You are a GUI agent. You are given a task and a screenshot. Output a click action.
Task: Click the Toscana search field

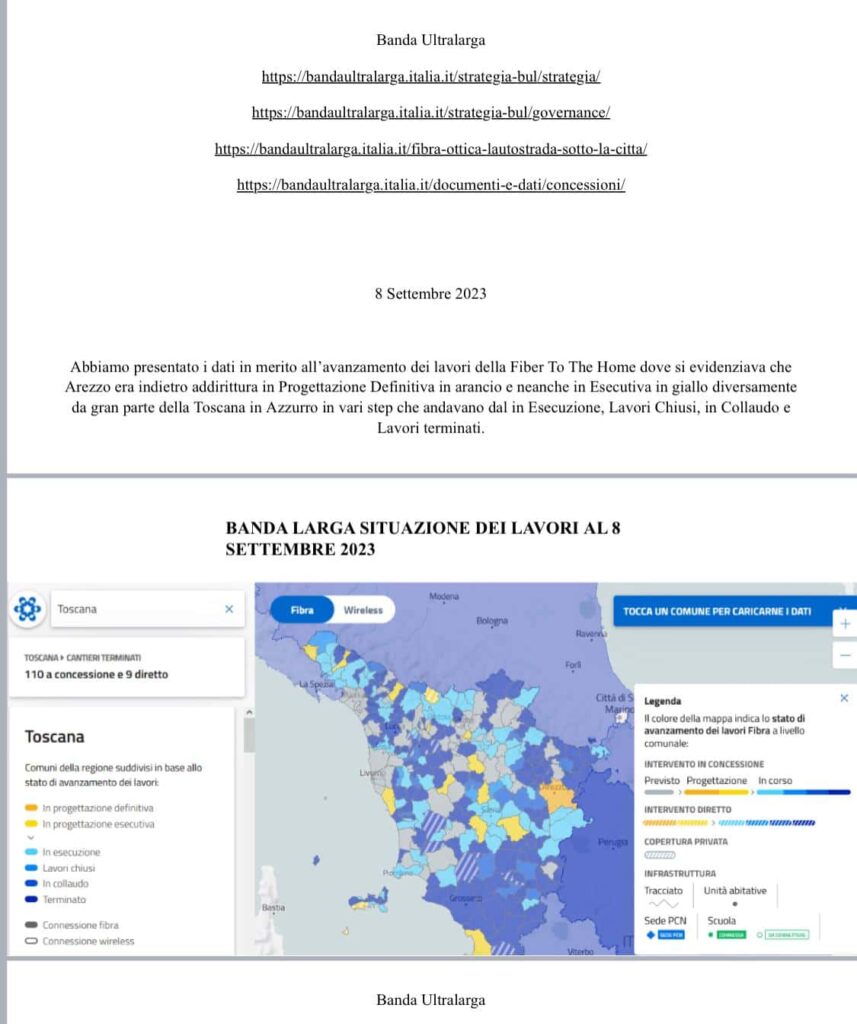[148, 609]
